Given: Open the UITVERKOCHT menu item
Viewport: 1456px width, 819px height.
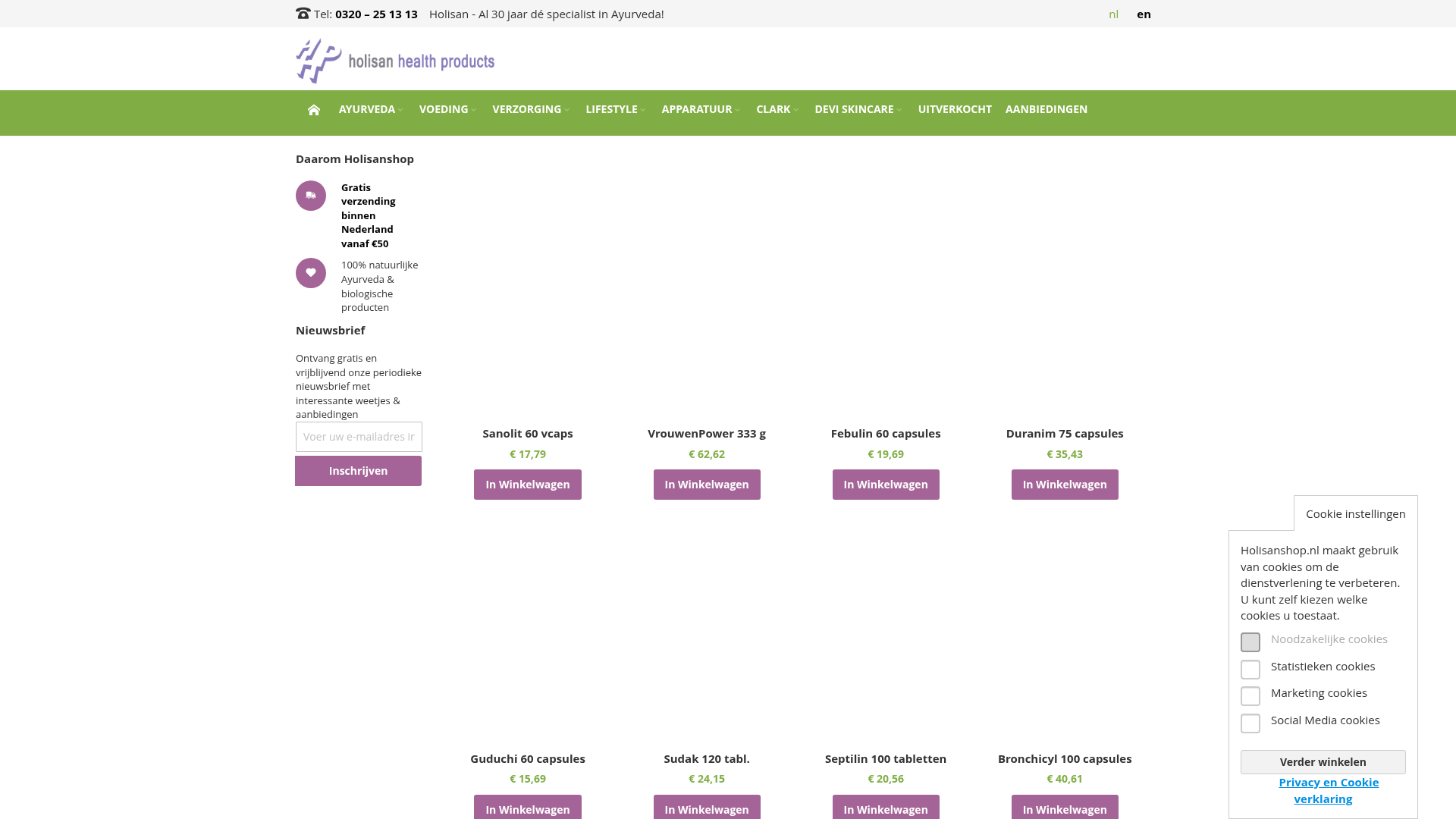Looking at the screenshot, I should [x=955, y=109].
